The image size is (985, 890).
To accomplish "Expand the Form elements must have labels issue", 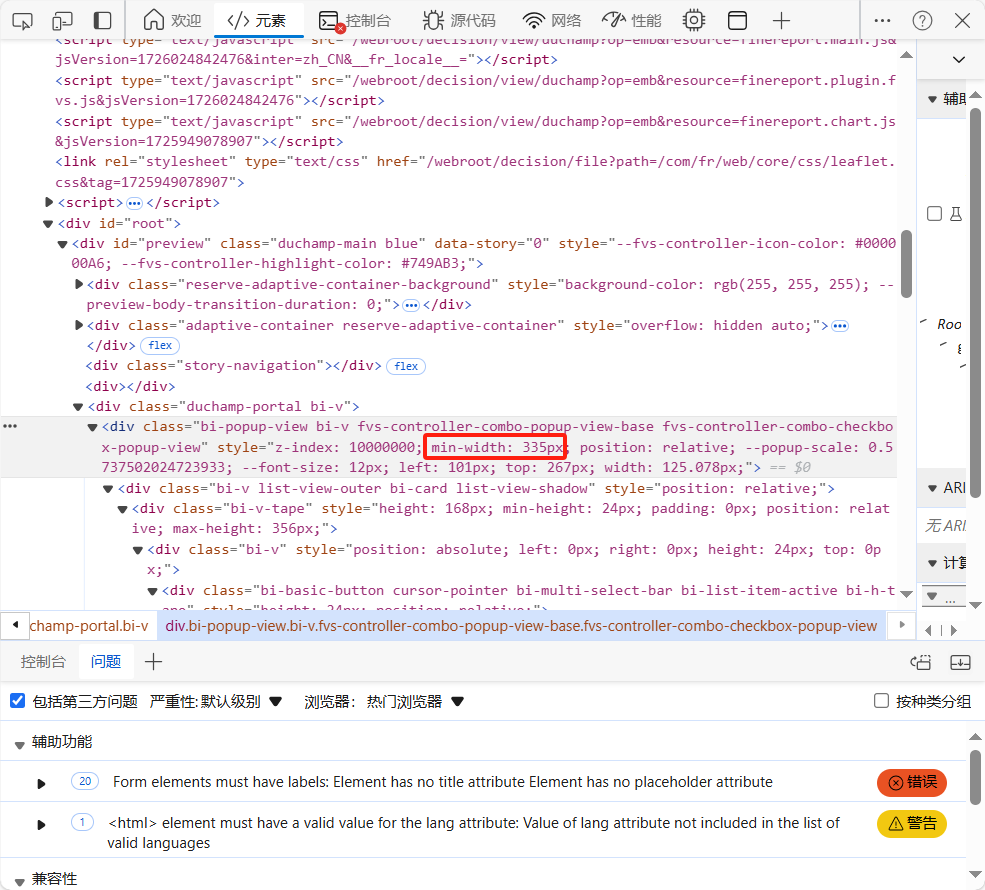I will pyautogui.click(x=41, y=783).
